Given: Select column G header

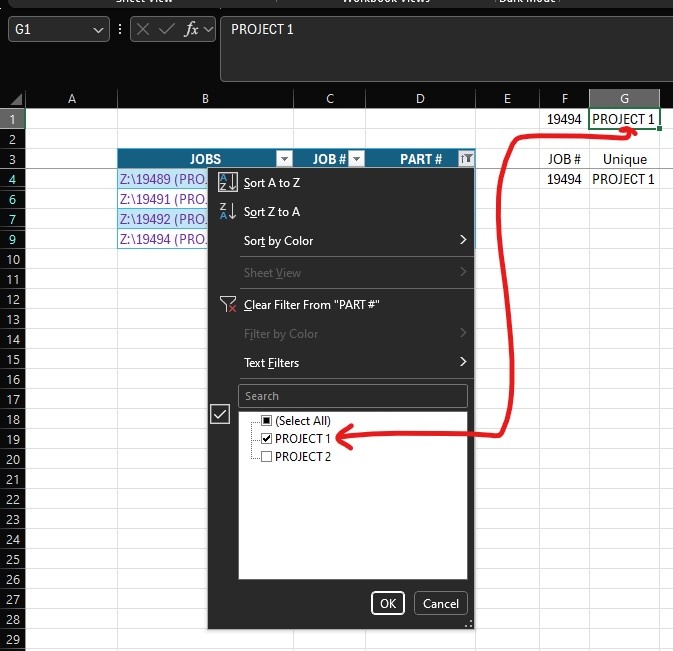Looking at the screenshot, I should click(x=624, y=99).
